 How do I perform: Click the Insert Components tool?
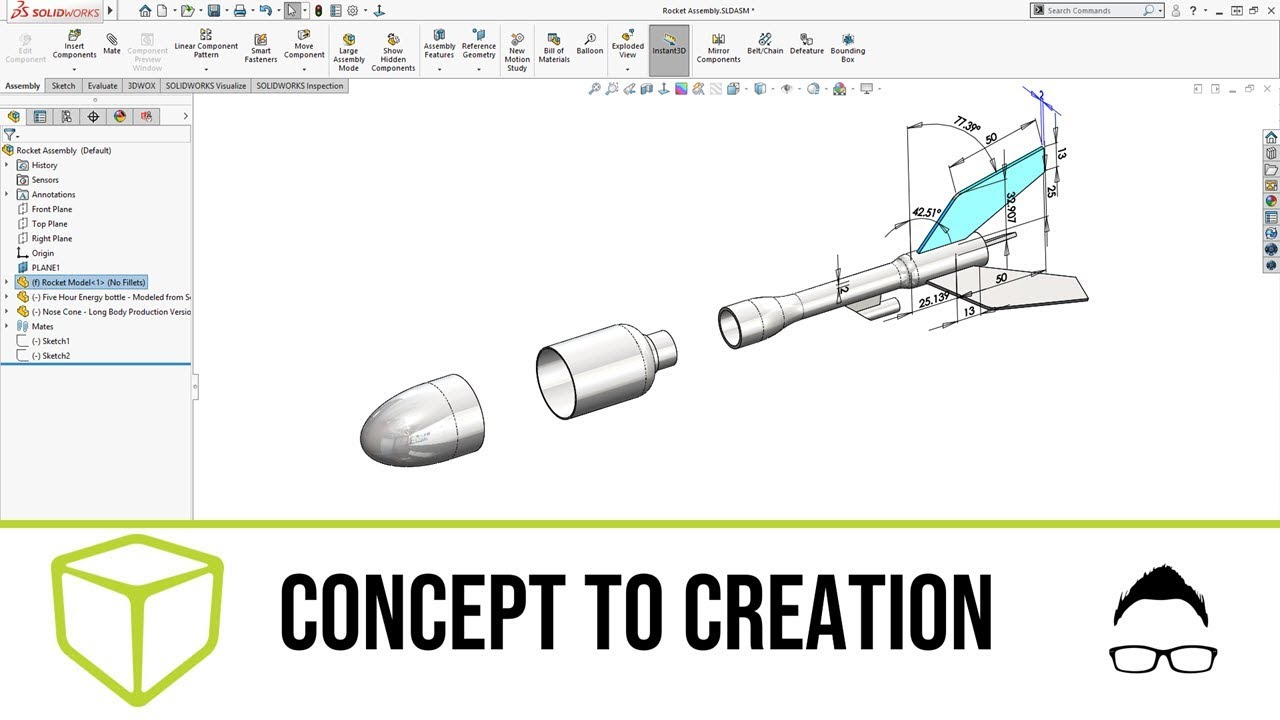tap(74, 46)
